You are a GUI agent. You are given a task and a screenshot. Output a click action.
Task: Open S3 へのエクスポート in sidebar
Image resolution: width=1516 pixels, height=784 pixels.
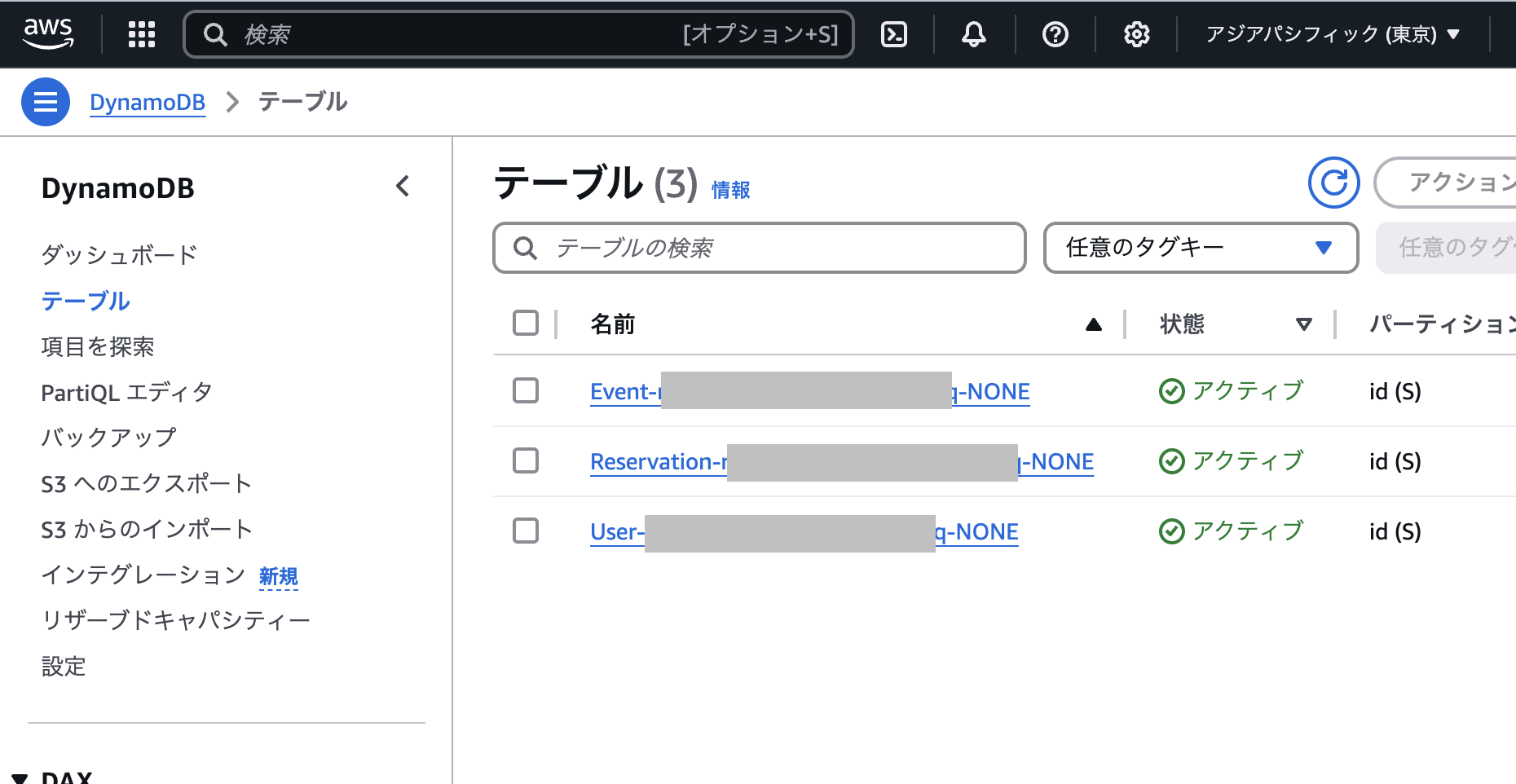(147, 483)
